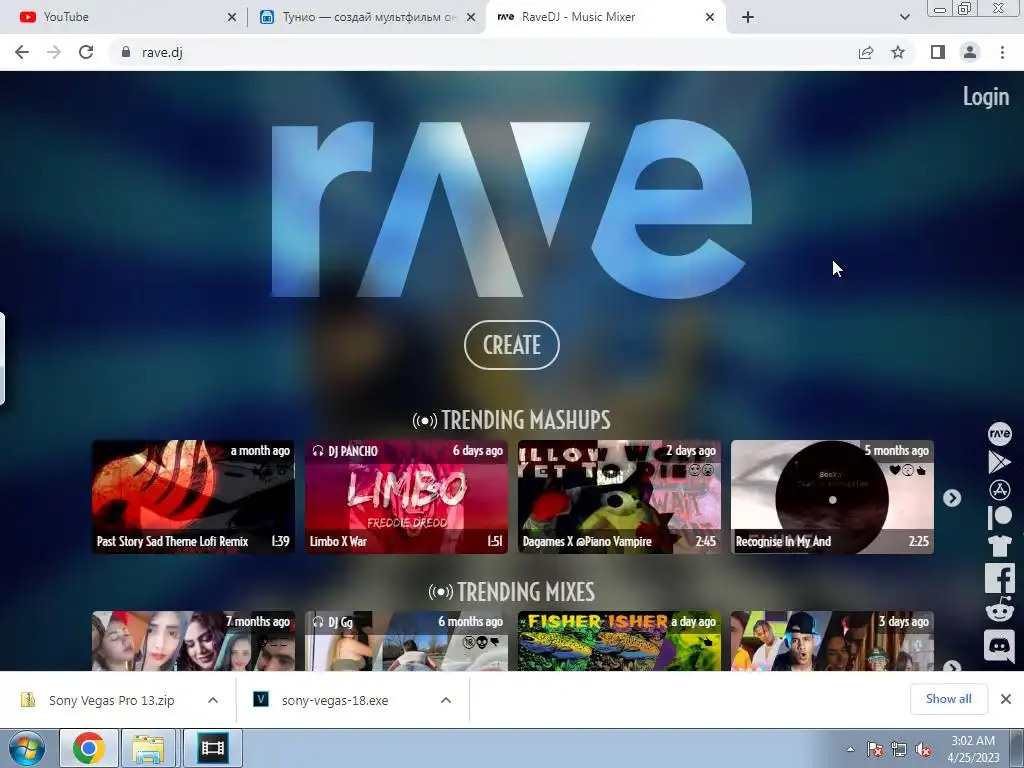Viewport: 1024px width, 768px height.
Task: Show next trending mashups arrow
Action: click(x=952, y=498)
